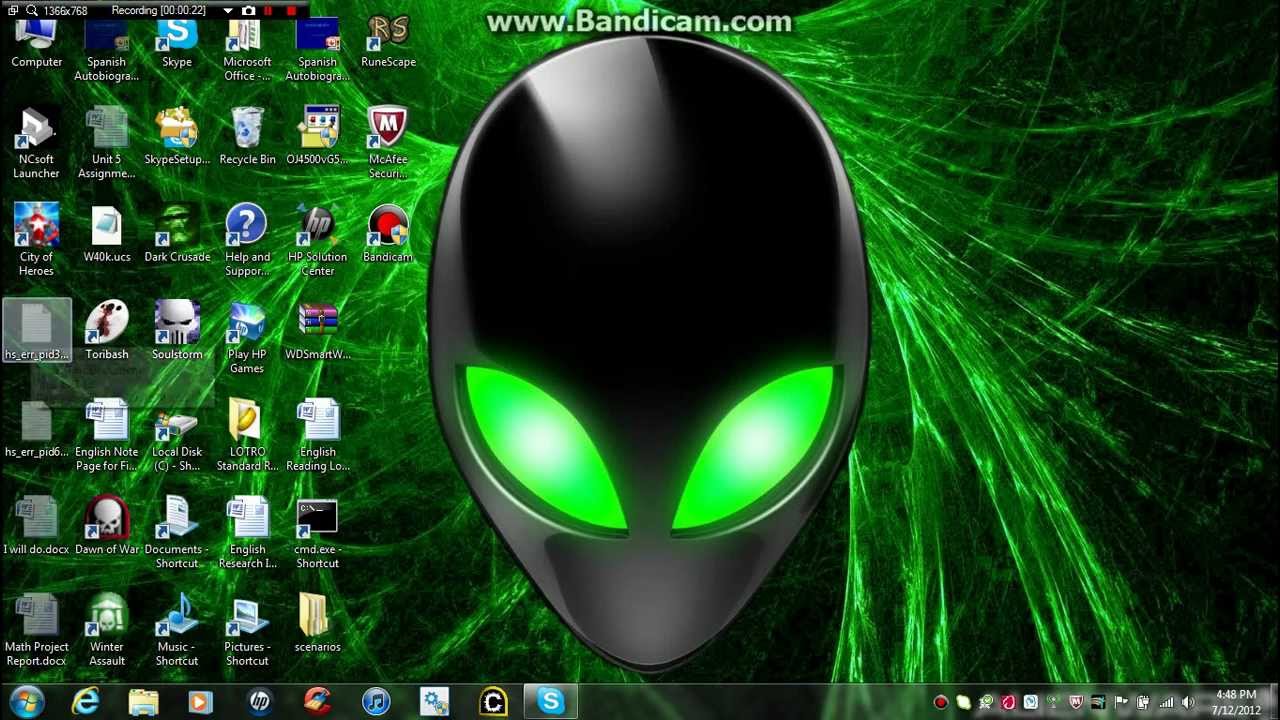Launch Dark Crusade desktop shortcut

177,234
